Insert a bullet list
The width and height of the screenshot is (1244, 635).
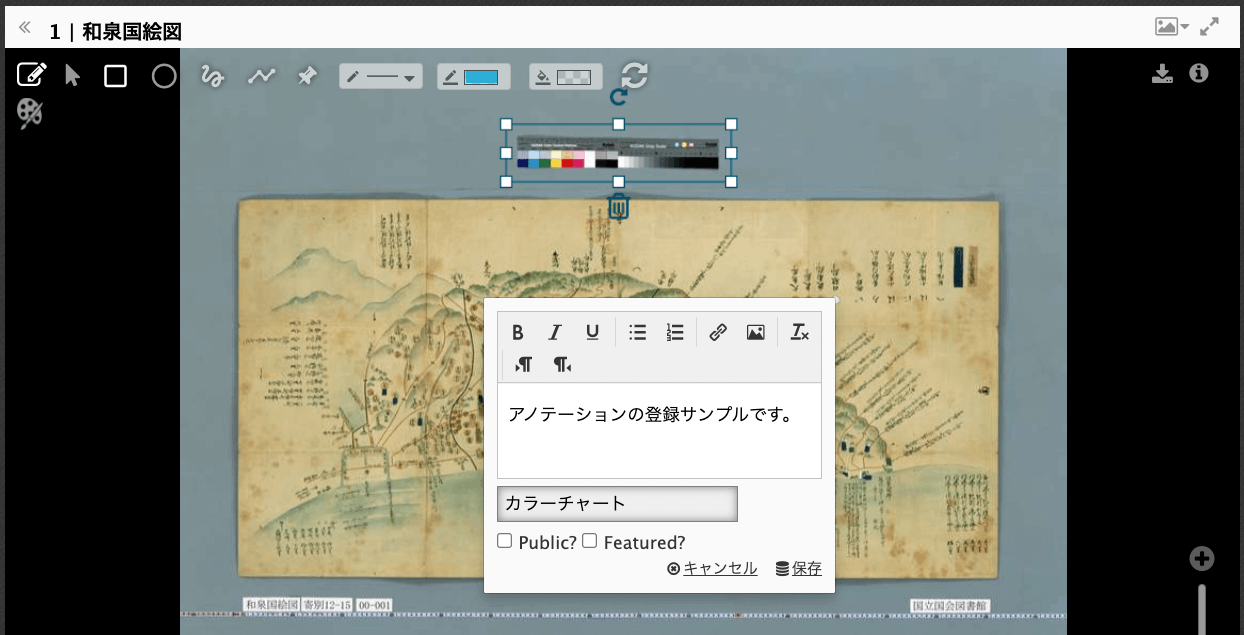(x=637, y=333)
